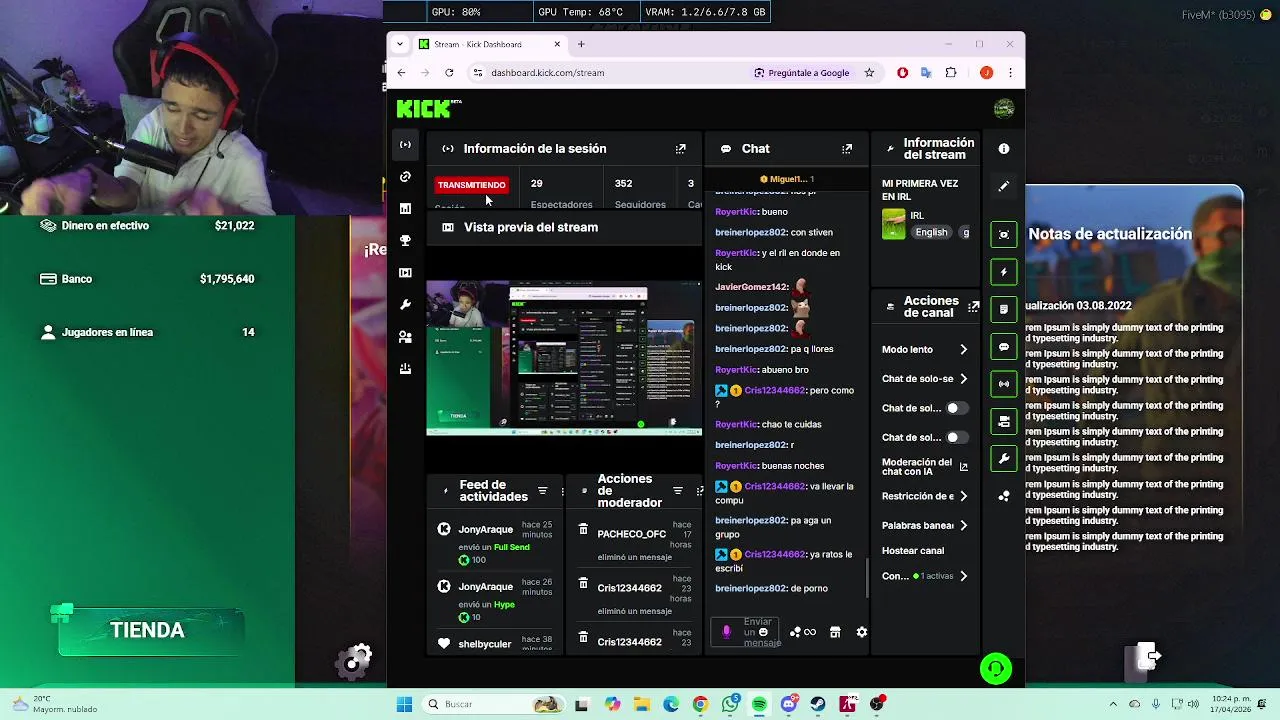1280x720 pixels.
Task: Open the chat settings gear icon
Action: coord(862,632)
